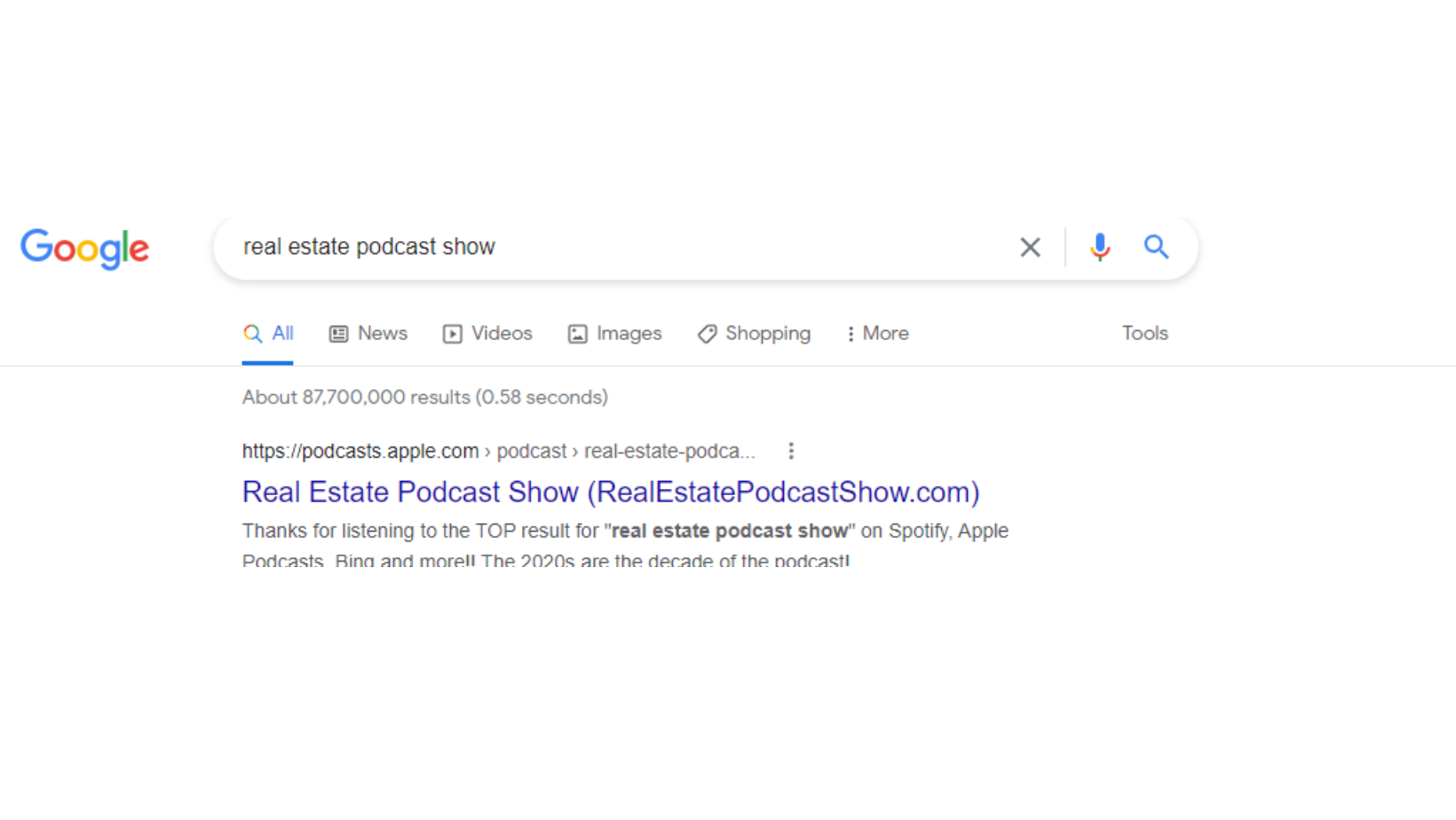The image size is (1456, 820).
Task: Click the blue magnifier search button
Action: 1156,247
